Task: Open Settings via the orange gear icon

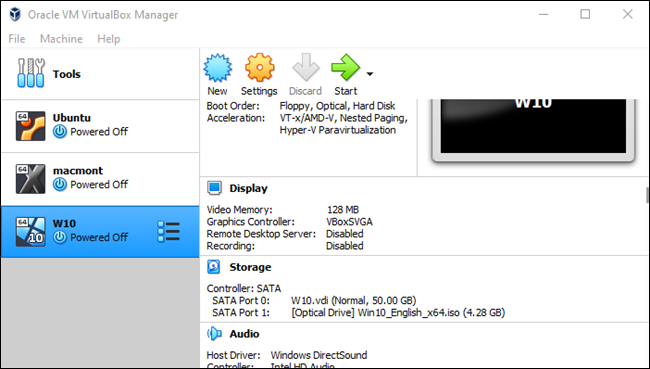Action: 260,68
